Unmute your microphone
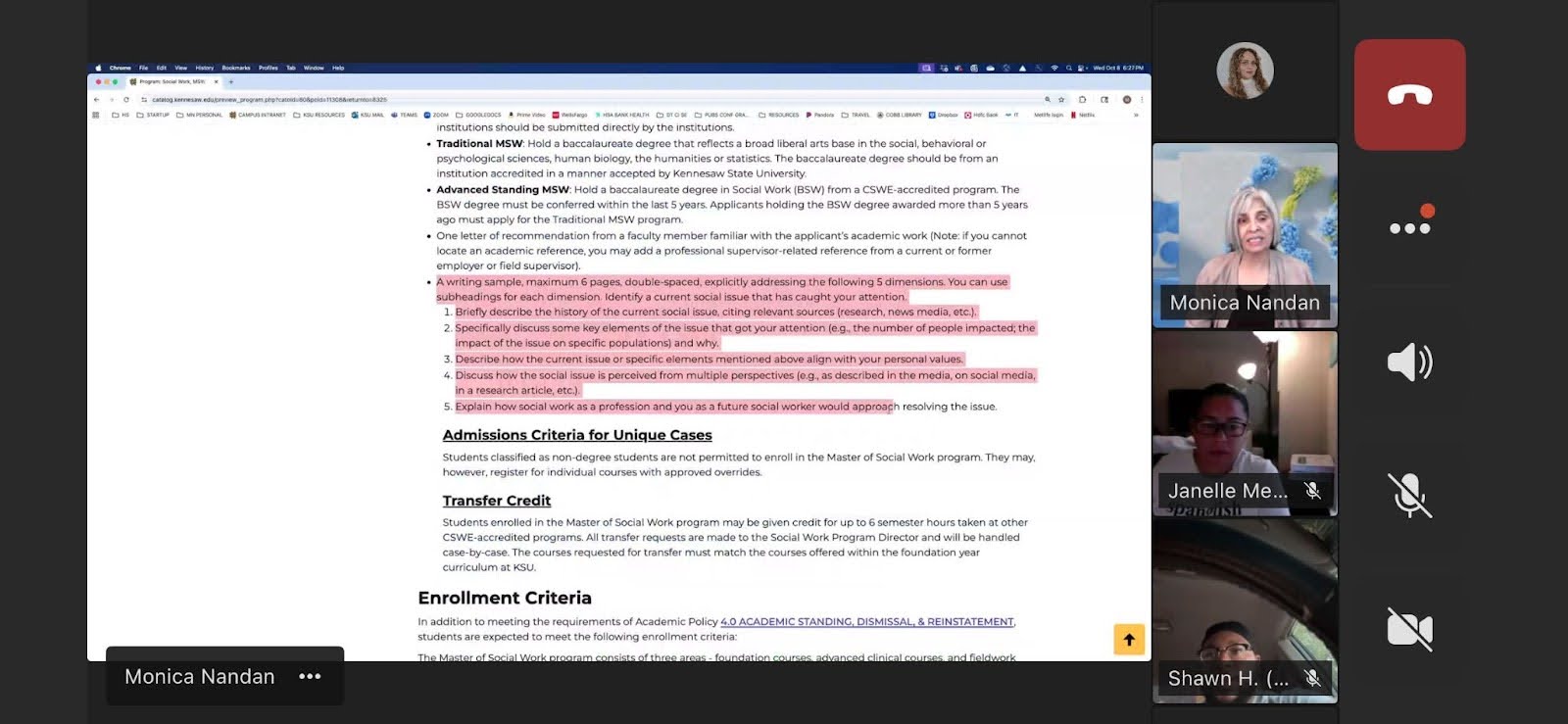Image resolution: width=1568 pixels, height=724 pixels. (x=1409, y=495)
